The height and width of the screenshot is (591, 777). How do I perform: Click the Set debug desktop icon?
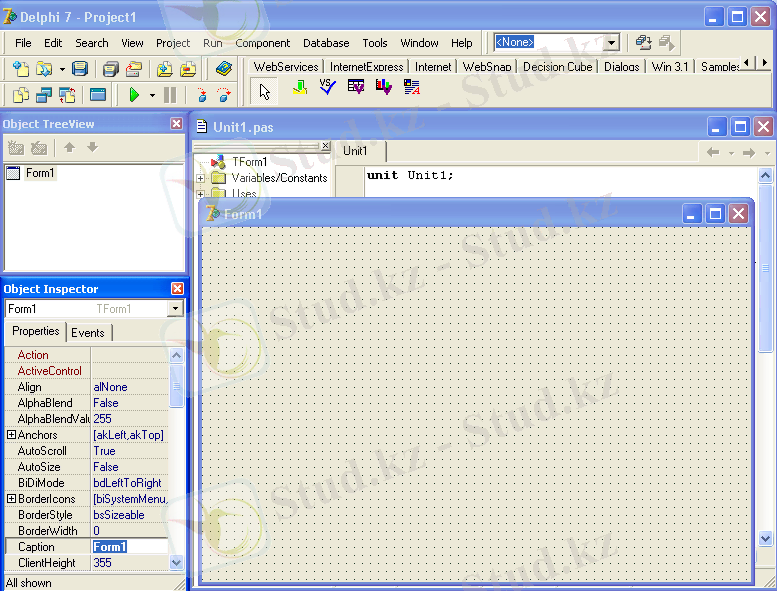(x=666, y=43)
